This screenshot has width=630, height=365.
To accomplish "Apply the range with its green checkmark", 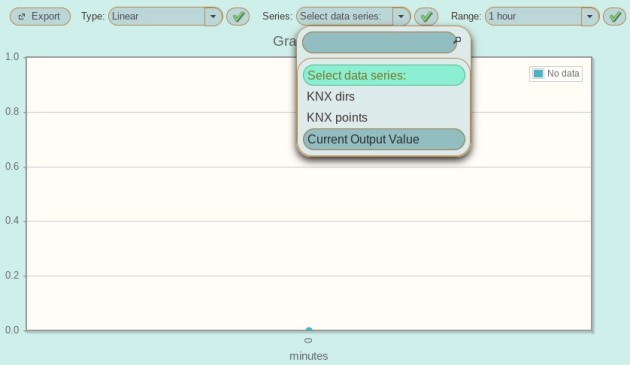I will tap(614, 16).
